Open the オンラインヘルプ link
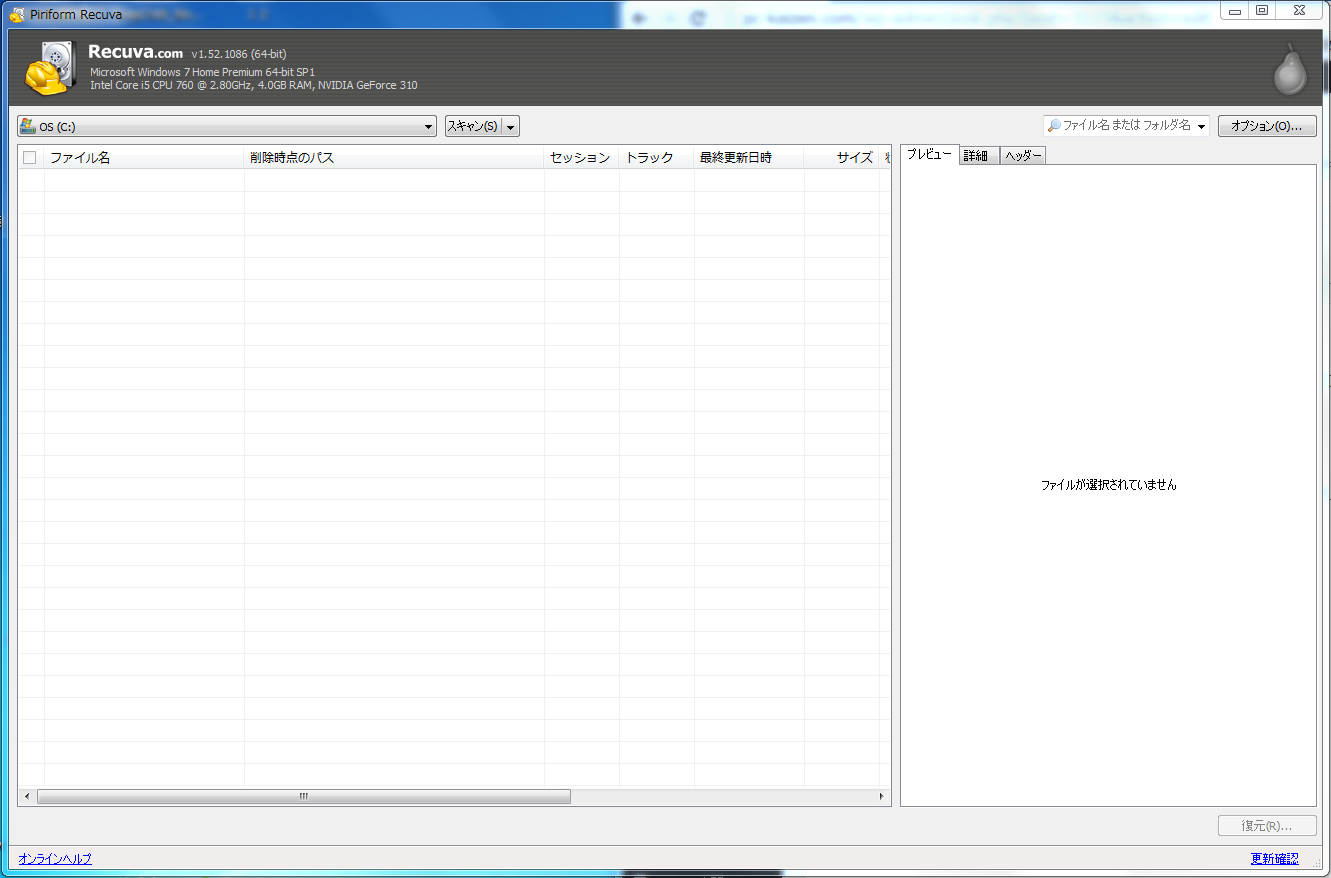The height and width of the screenshot is (878, 1331). point(55,859)
